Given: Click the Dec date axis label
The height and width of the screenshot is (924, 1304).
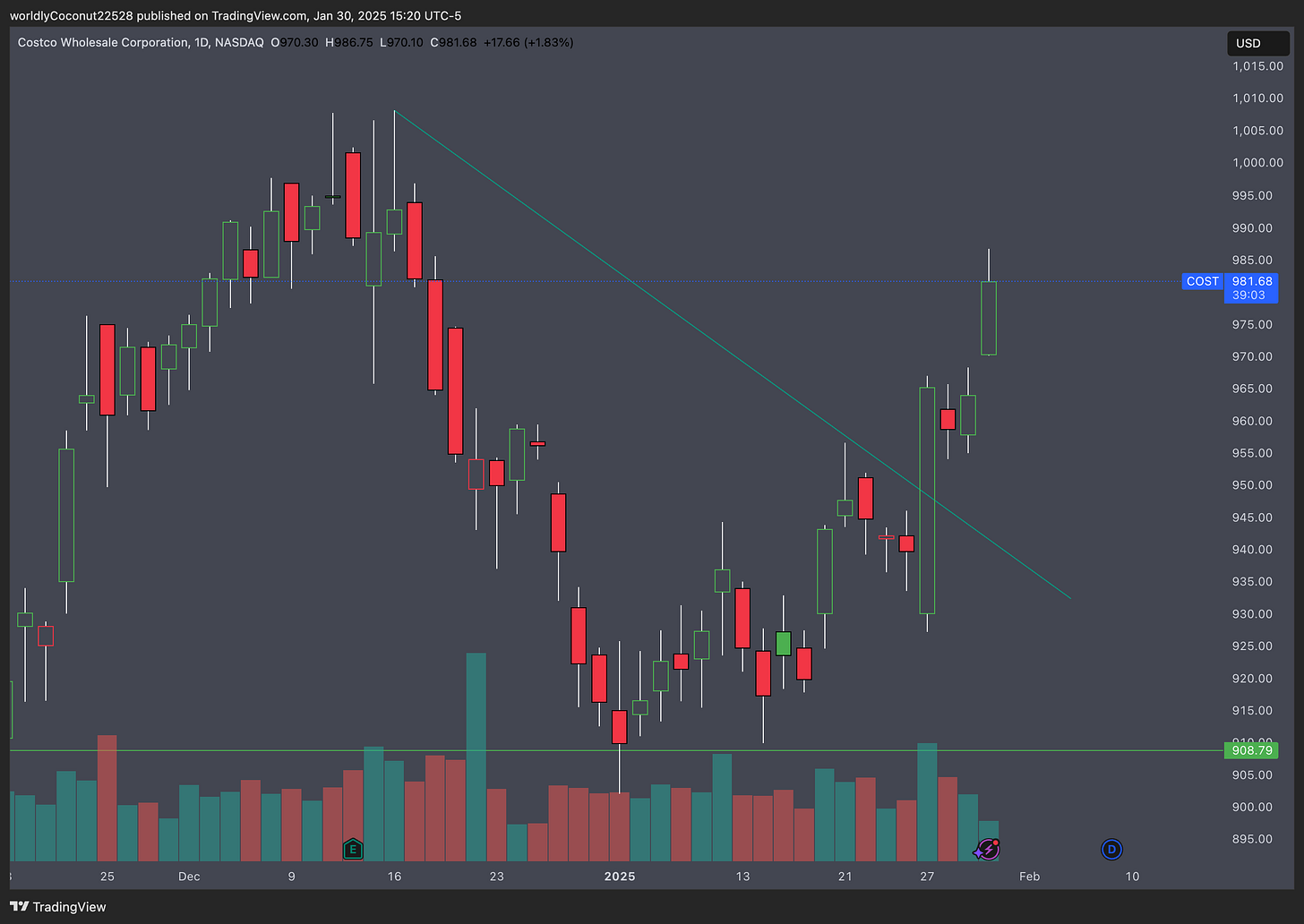Looking at the screenshot, I should pyautogui.click(x=189, y=877).
